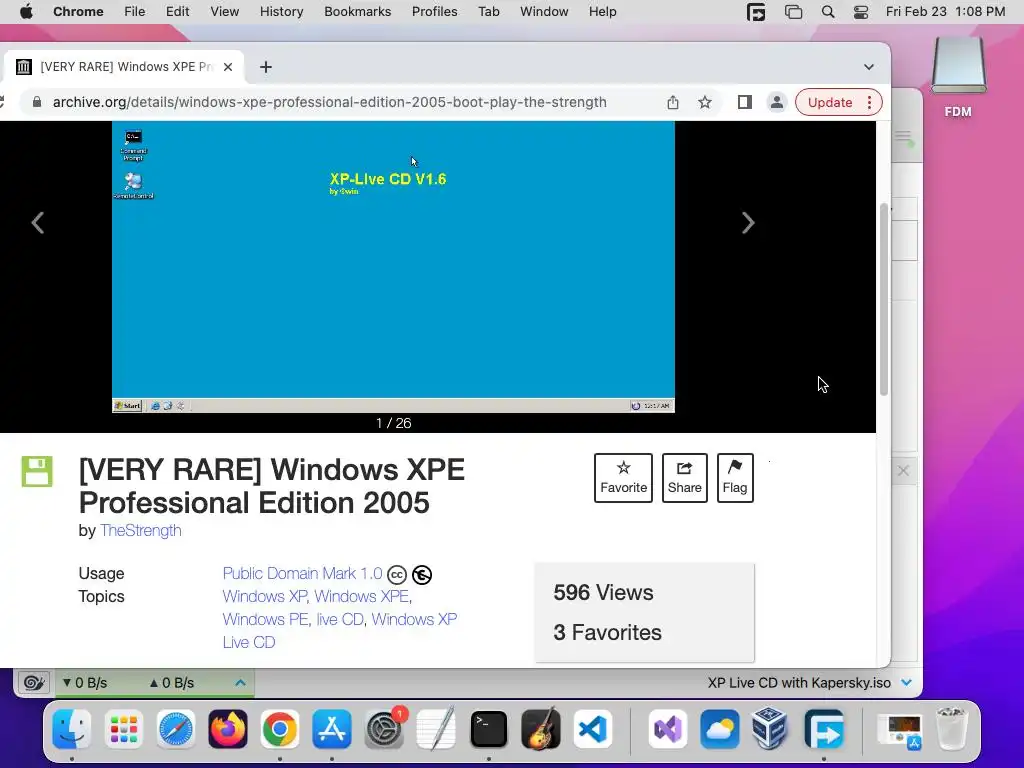Open the Windows XPE topic link
The height and width of the screenshot is (768, 1024).
[362, 596]
